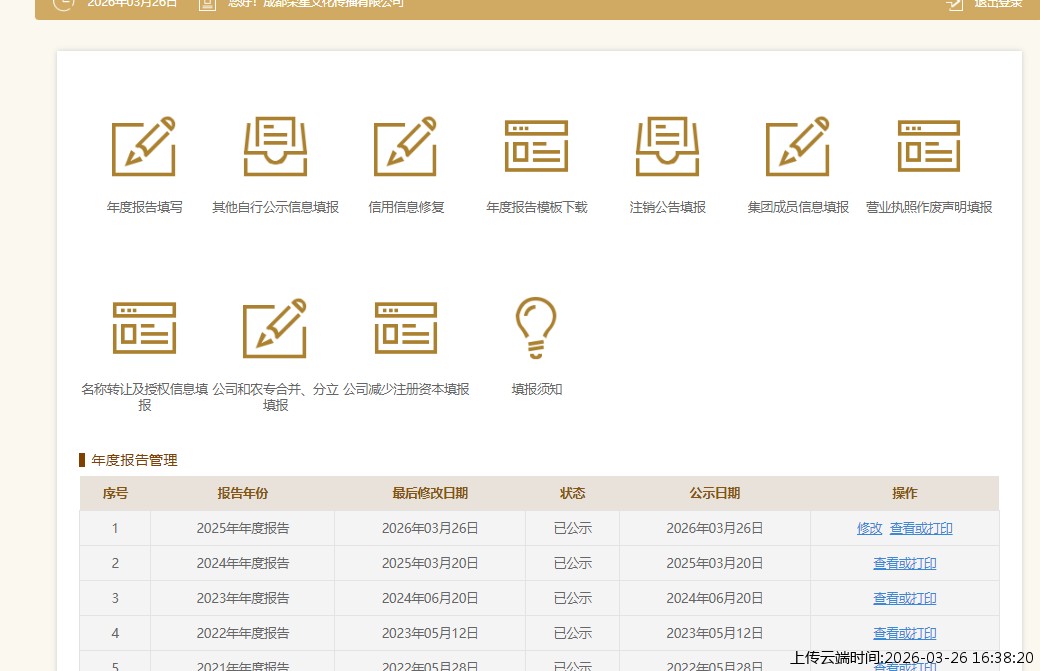Click 查看或打印 for the 2024年年度报告
This screenshot has height=671, width=1040.
click(x=904, y=563)
